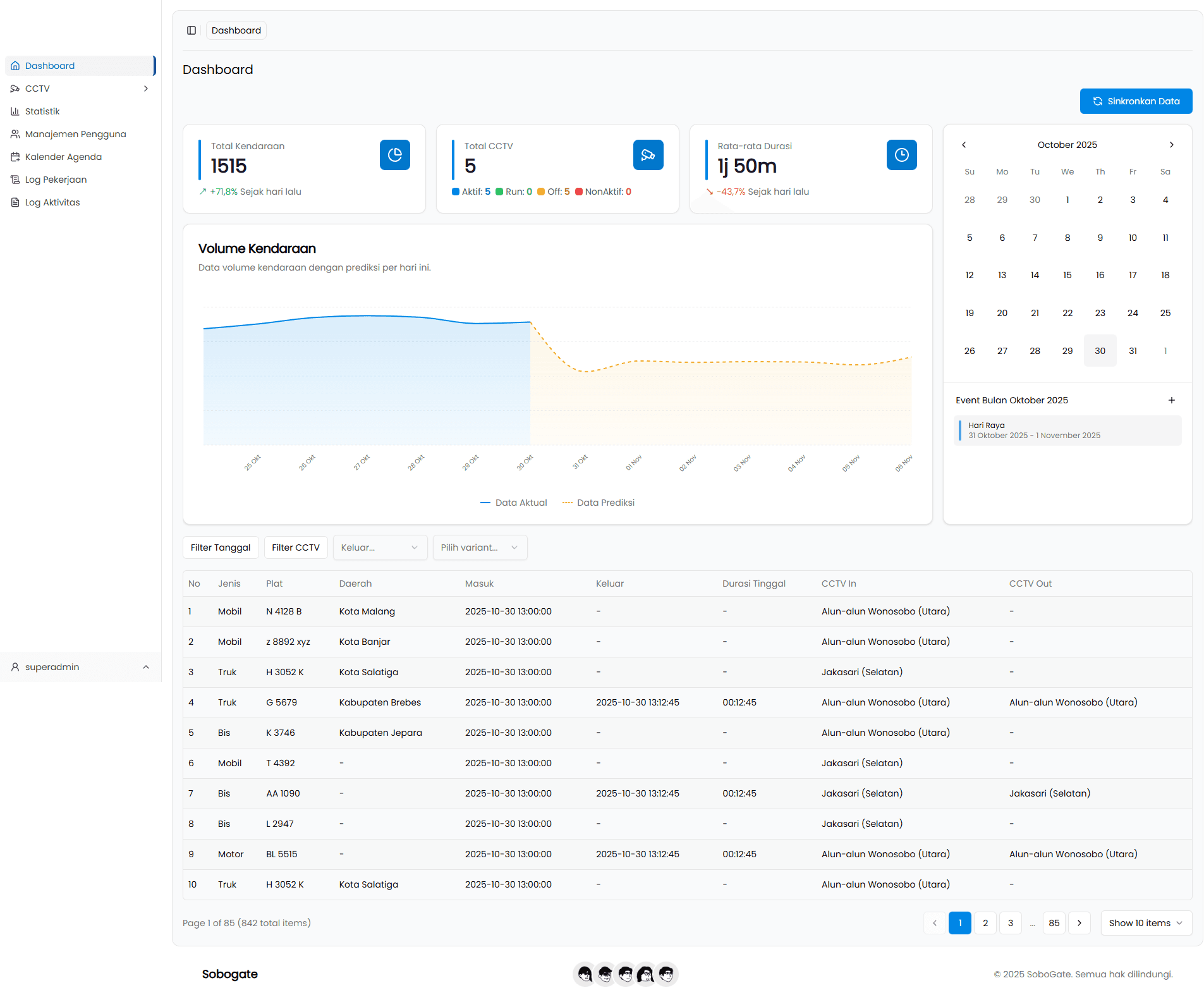This screenshot has height=1002, width=1204.
Task: Open Kalender Agenda in the sidebar
Action: (63, 157)
